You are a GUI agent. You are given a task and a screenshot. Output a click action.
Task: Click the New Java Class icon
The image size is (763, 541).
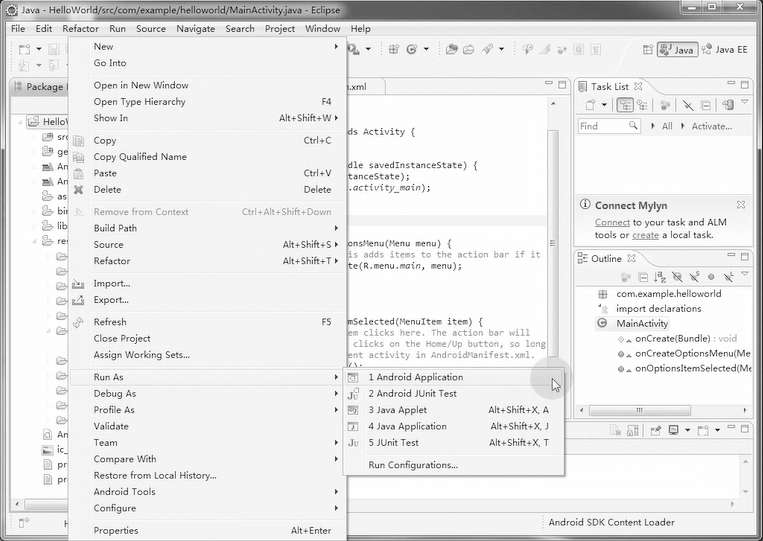click(412, 49)
